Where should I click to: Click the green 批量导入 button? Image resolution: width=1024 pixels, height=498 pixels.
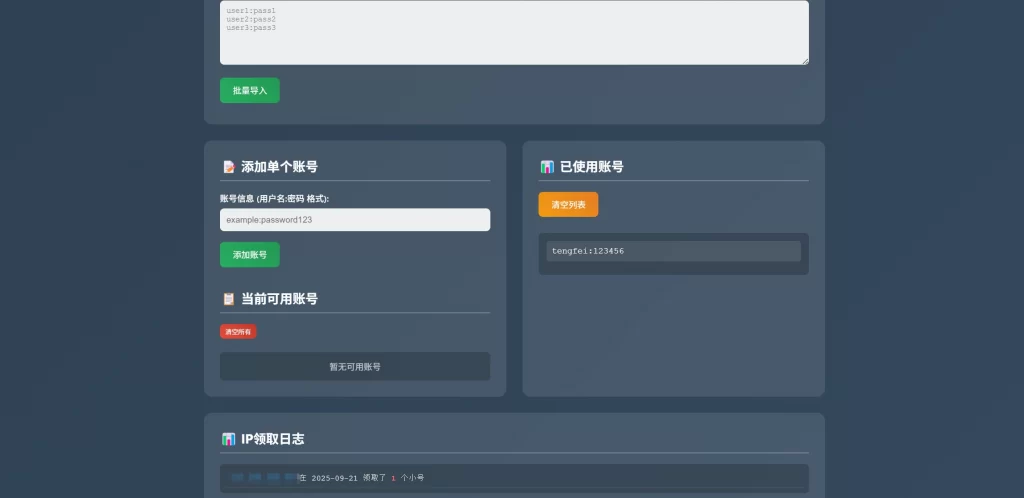point(249,91)
